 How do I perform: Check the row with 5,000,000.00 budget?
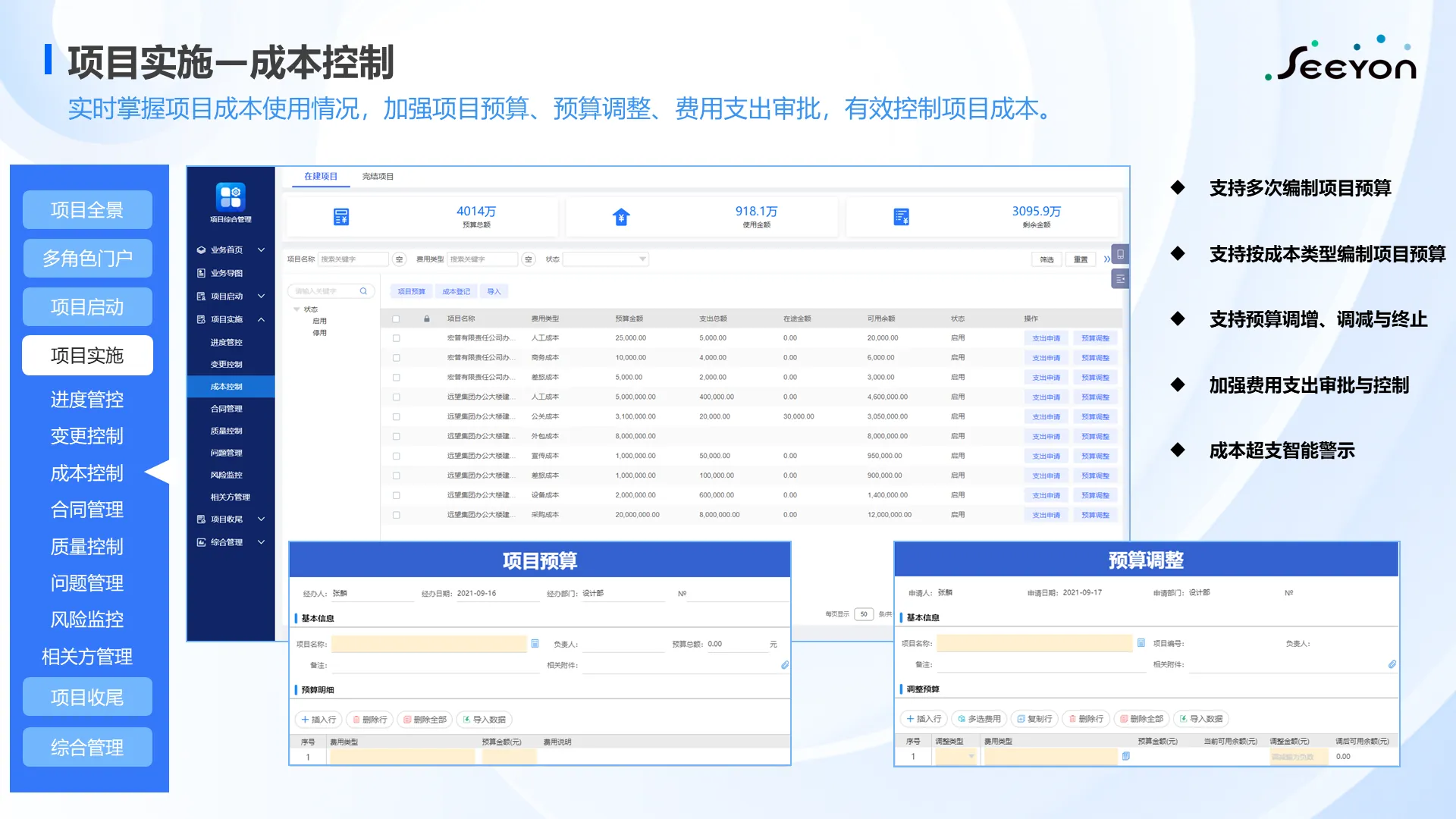[396, 397]
